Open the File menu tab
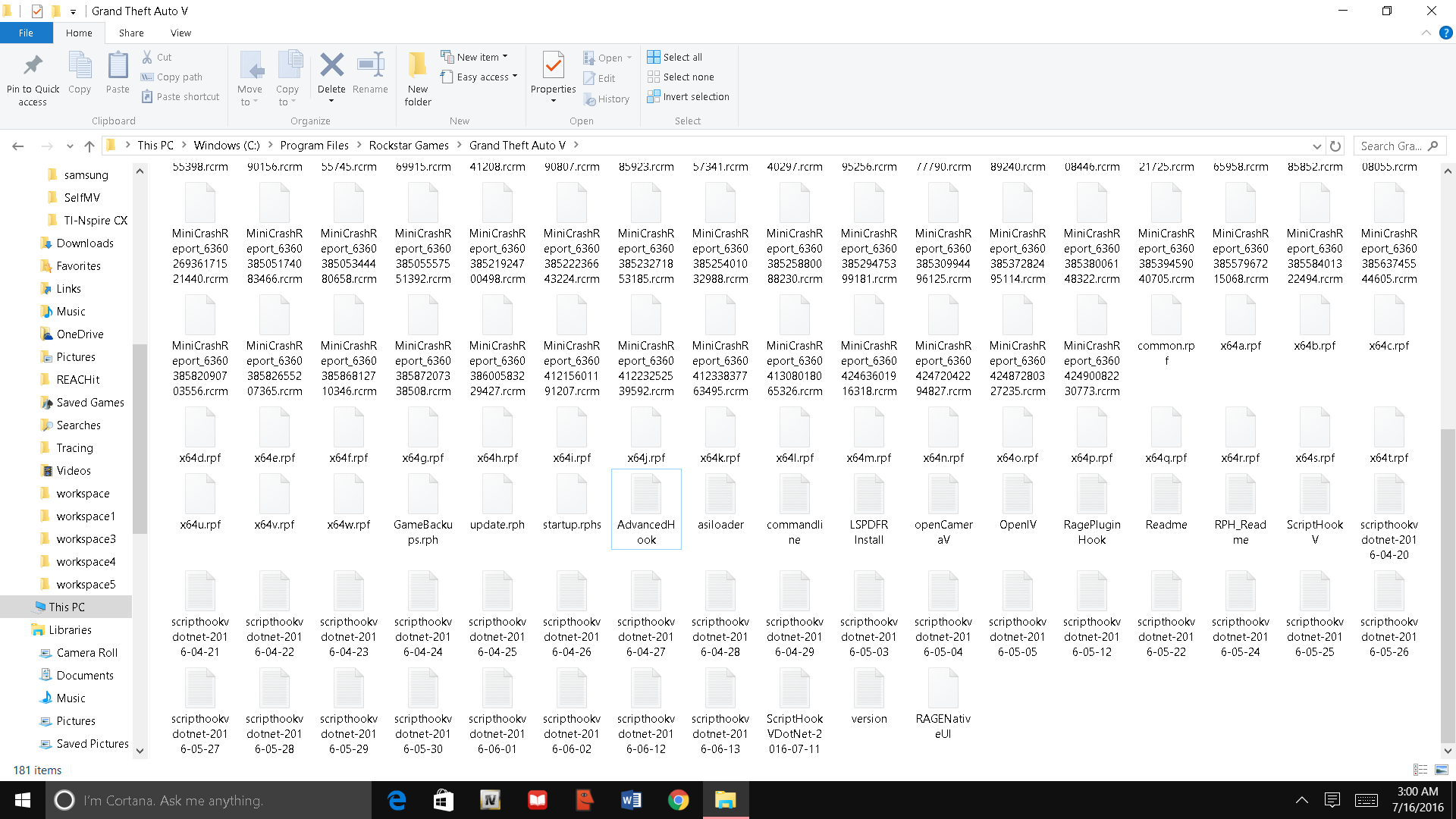 (26, 33)
